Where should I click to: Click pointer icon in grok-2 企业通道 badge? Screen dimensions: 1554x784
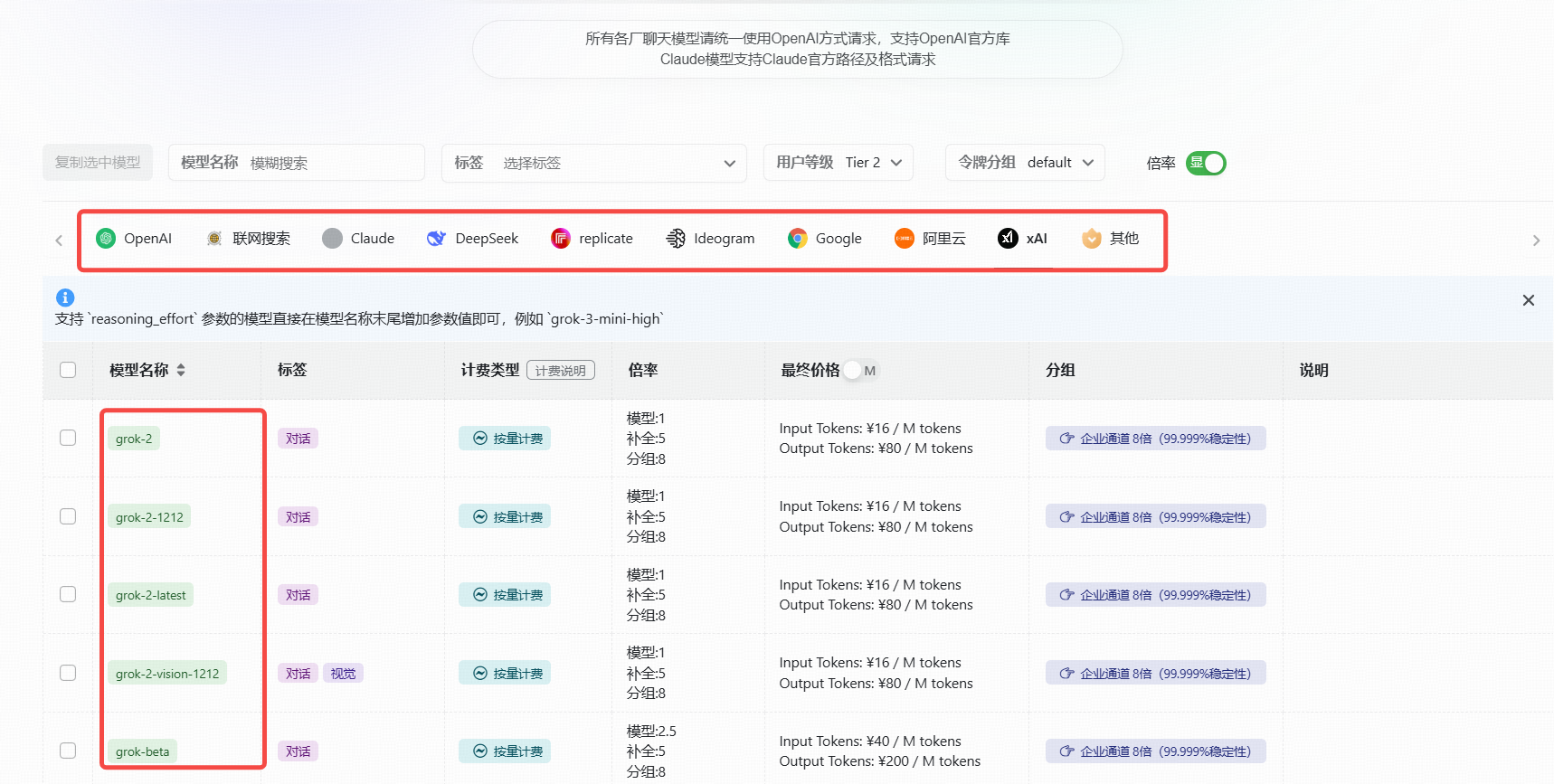[x=1067, y=439]
